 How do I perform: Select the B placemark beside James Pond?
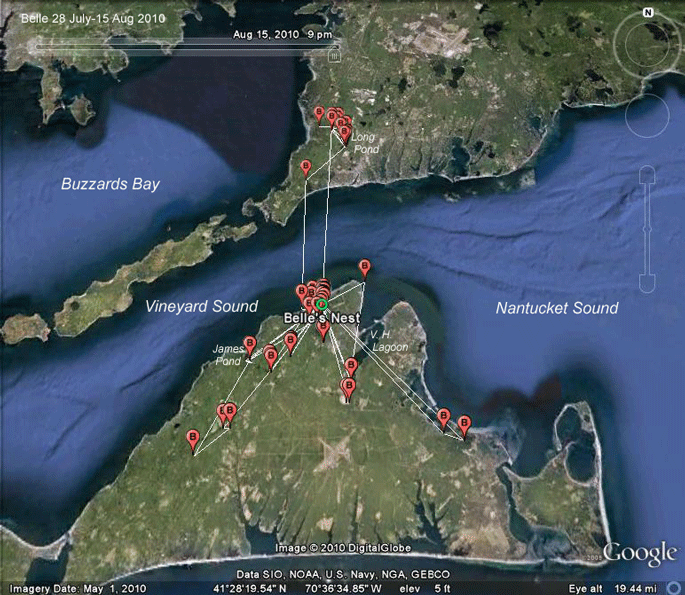[x=250, y=346]
